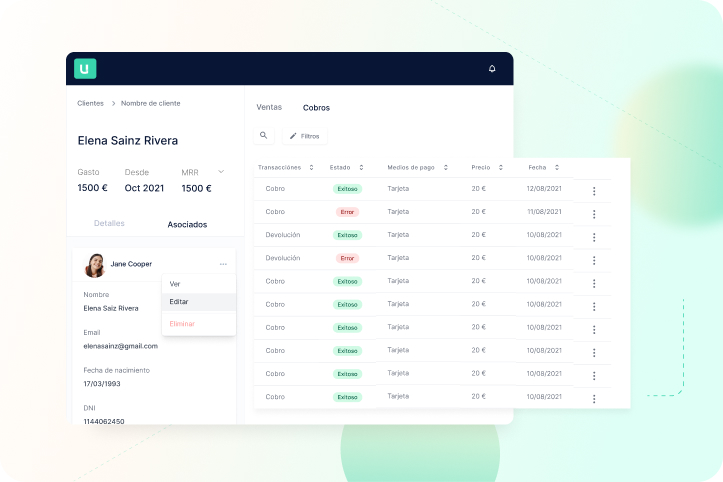
Task: Open three-dot menu on Jane Cooper card
Action: click(223, 264)
